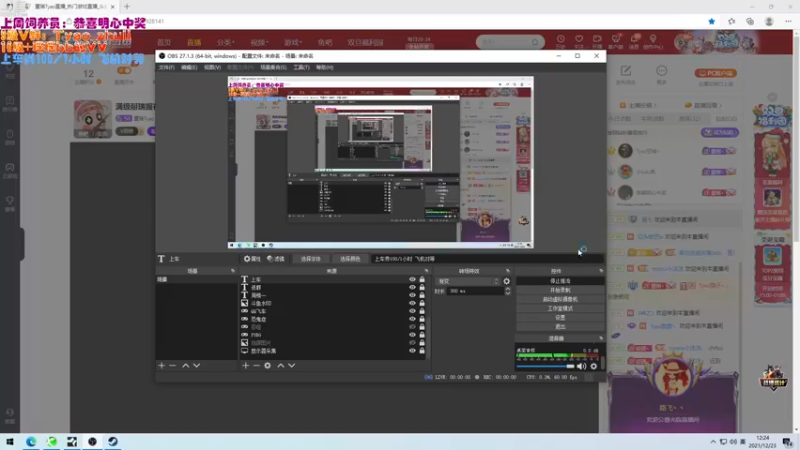Remove the selected scene with the minus icon
800x450 pixels.
click(172, 365)
